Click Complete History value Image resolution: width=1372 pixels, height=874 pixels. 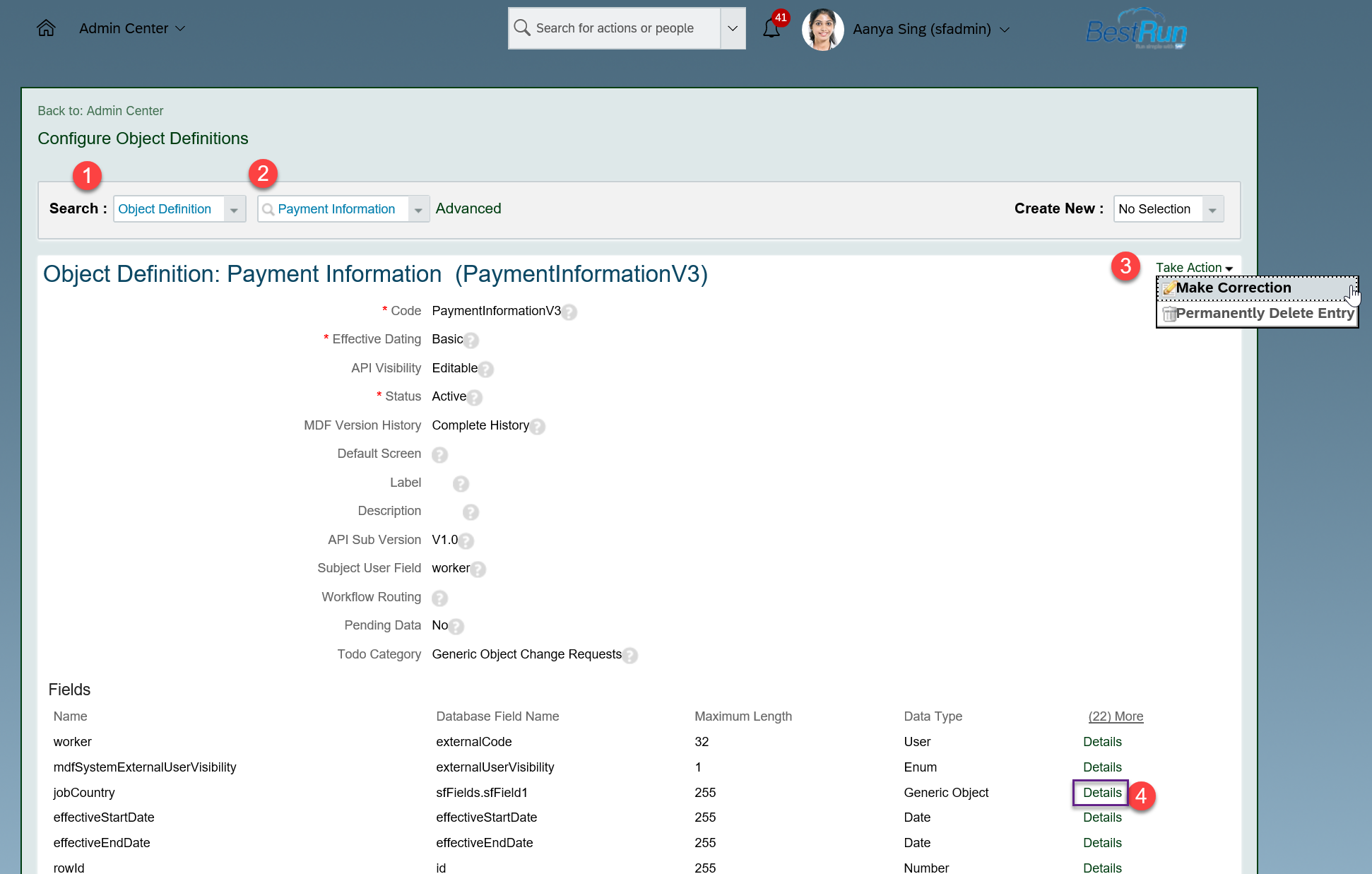click(x=480, y=425)
